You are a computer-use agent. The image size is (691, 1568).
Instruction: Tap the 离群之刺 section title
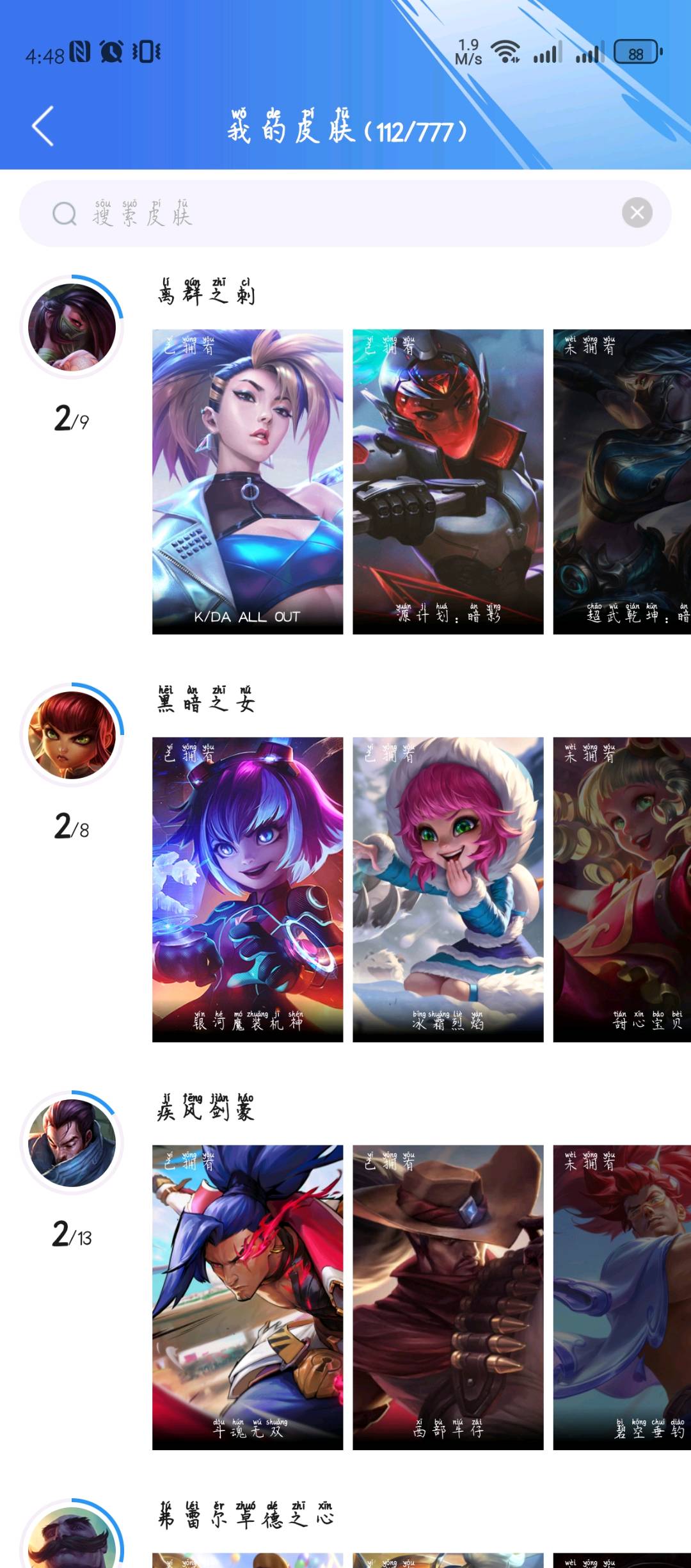coord(206,291)
